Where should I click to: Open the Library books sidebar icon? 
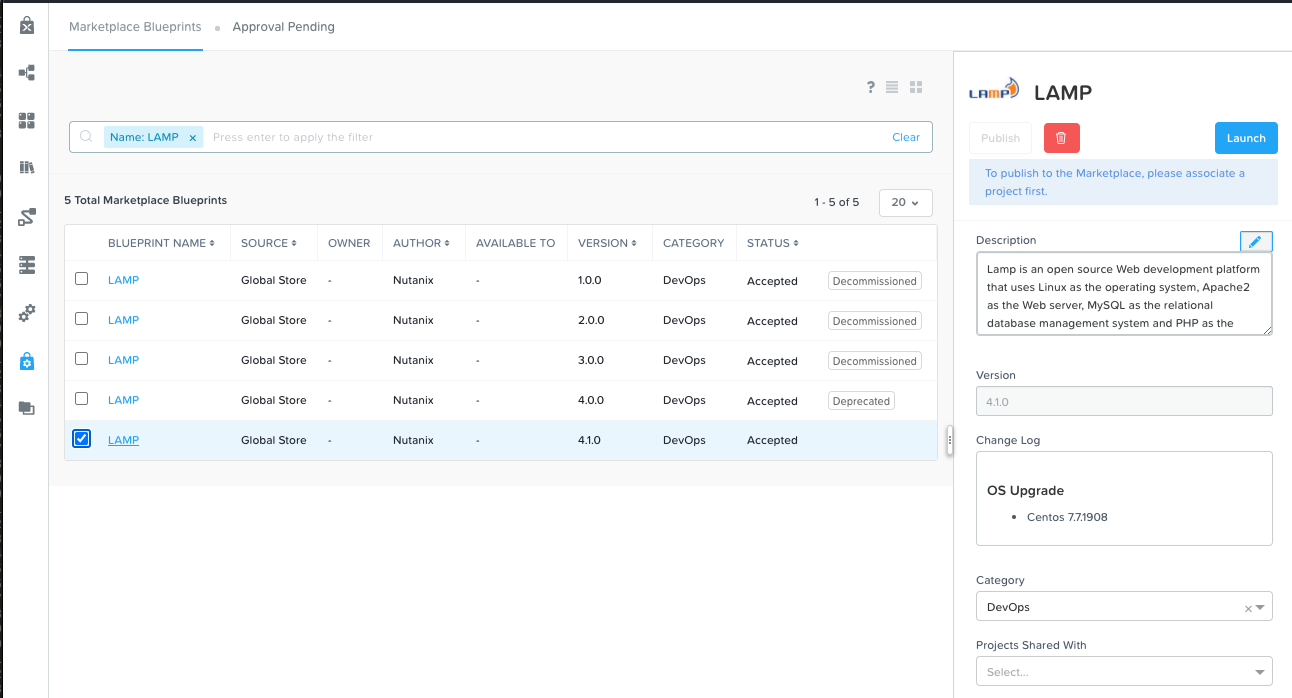27,168
